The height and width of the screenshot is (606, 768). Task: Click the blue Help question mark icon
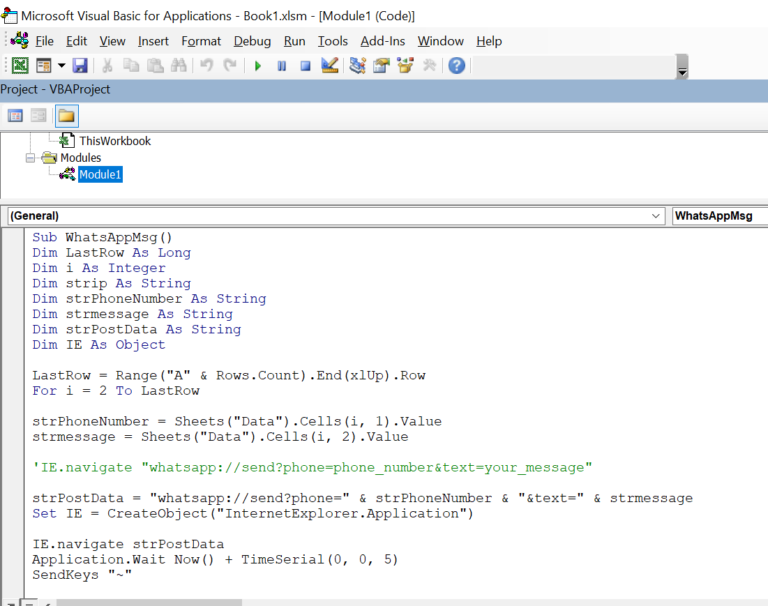point(456,66)
